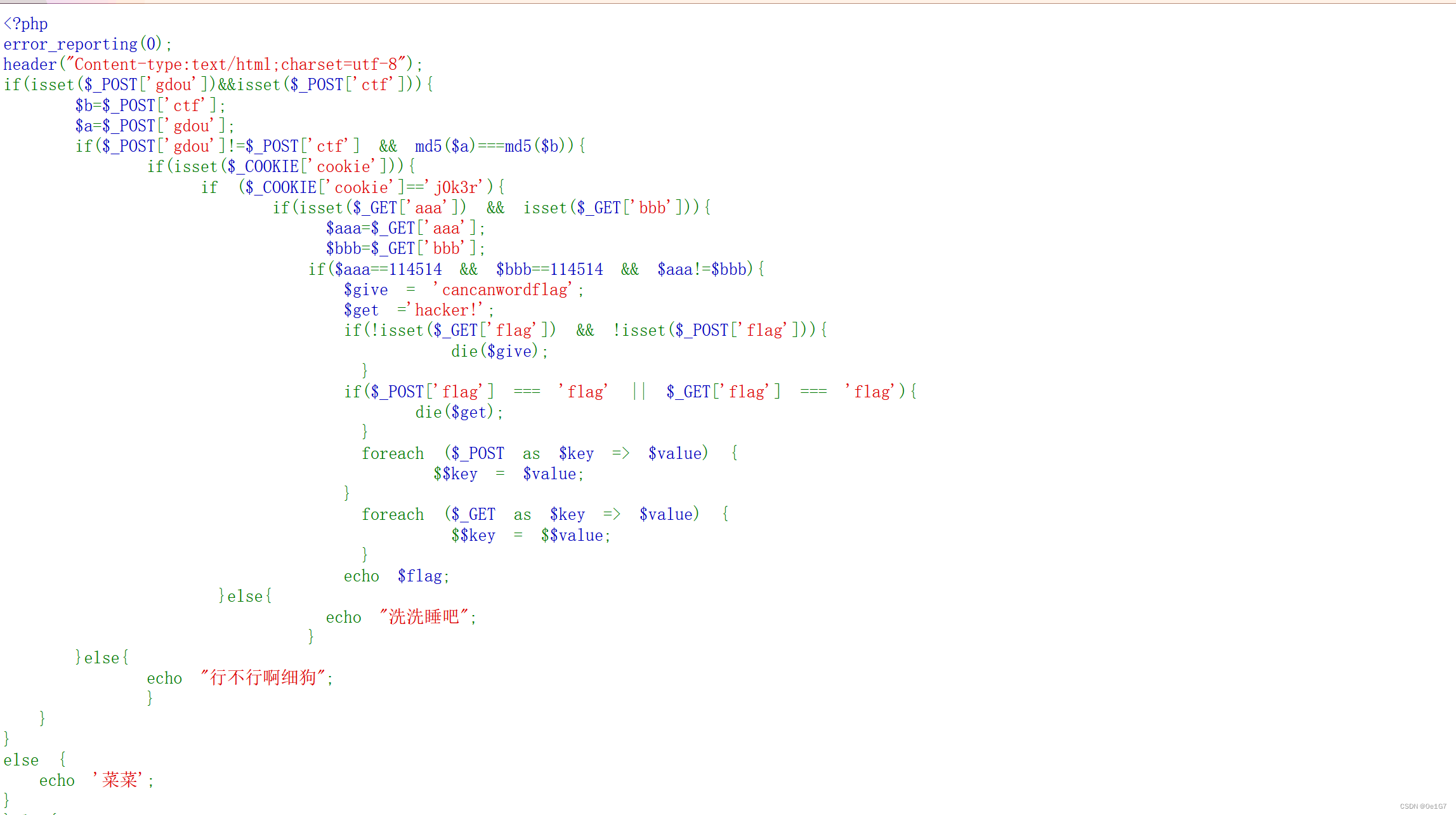Click the php opening tag at top

[x=25, y=23]
